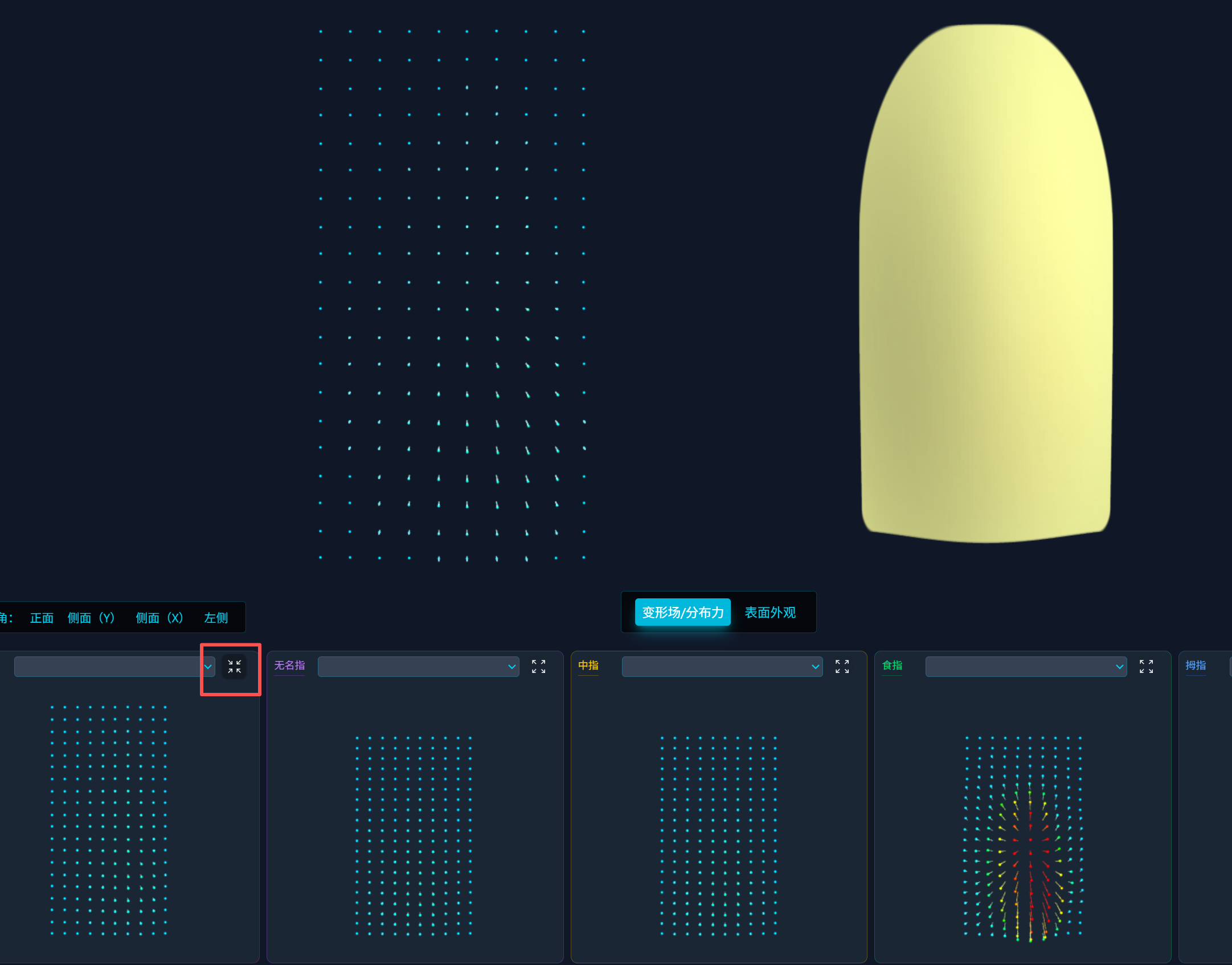Switch to 表面外观 display mode
Viewport: 1232px width, 965px height.
point(770,613)
